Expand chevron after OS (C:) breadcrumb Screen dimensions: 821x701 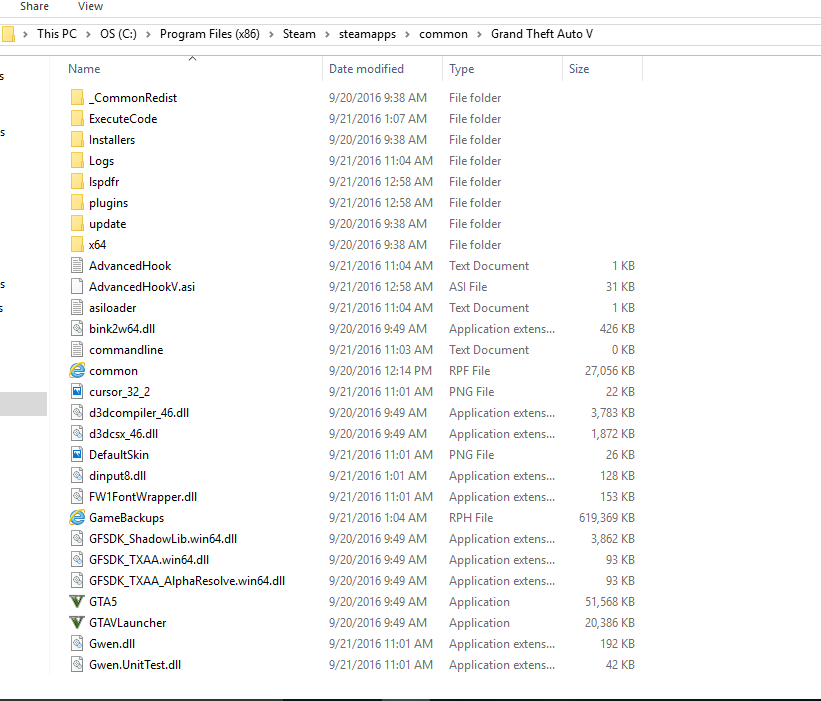148,35
